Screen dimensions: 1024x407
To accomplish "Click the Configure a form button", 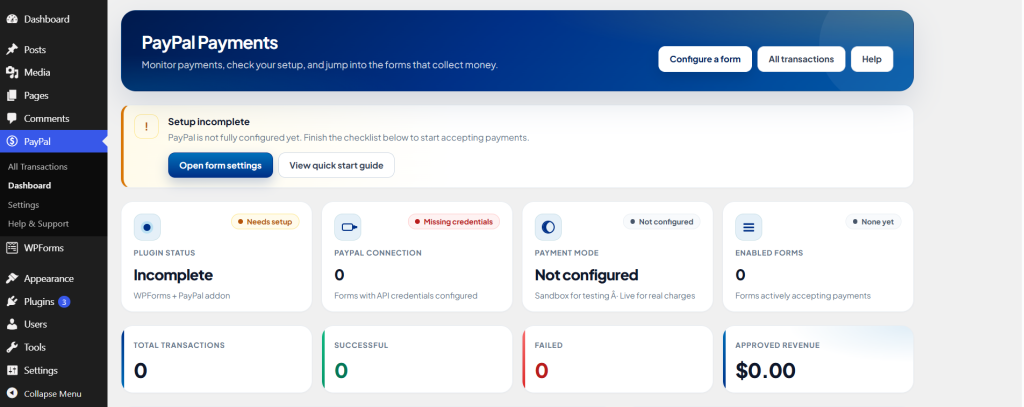I will click(x=705, y=59).
